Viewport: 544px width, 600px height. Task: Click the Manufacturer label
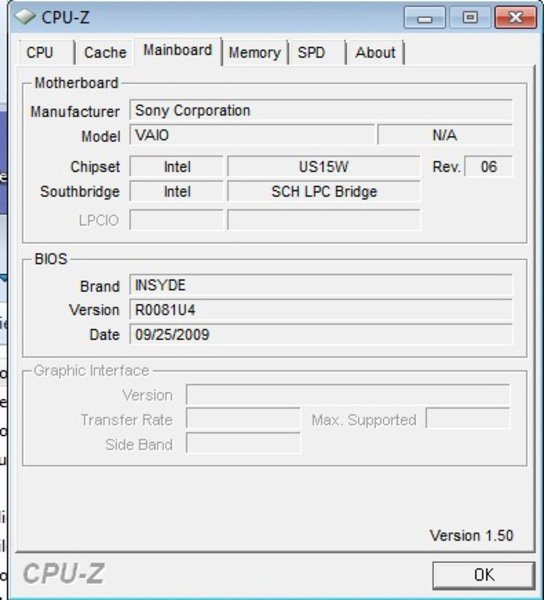(x=75, y=112)
